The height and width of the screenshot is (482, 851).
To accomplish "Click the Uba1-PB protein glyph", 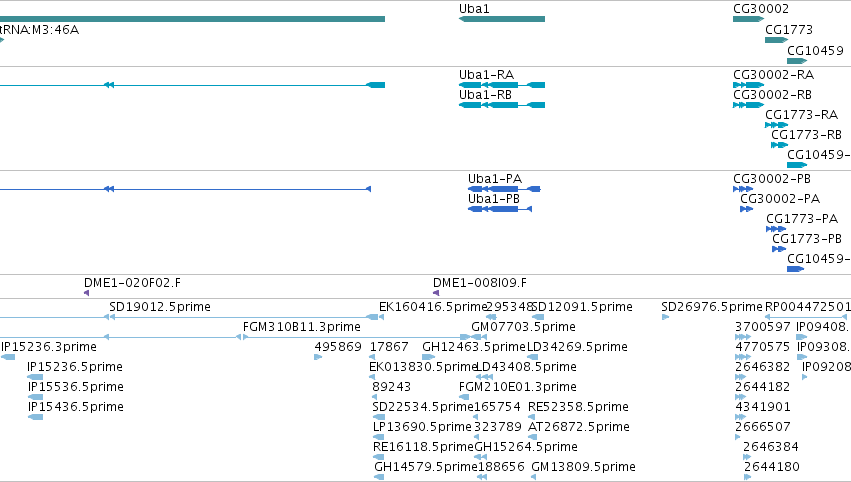I will [x=500, y=209].
